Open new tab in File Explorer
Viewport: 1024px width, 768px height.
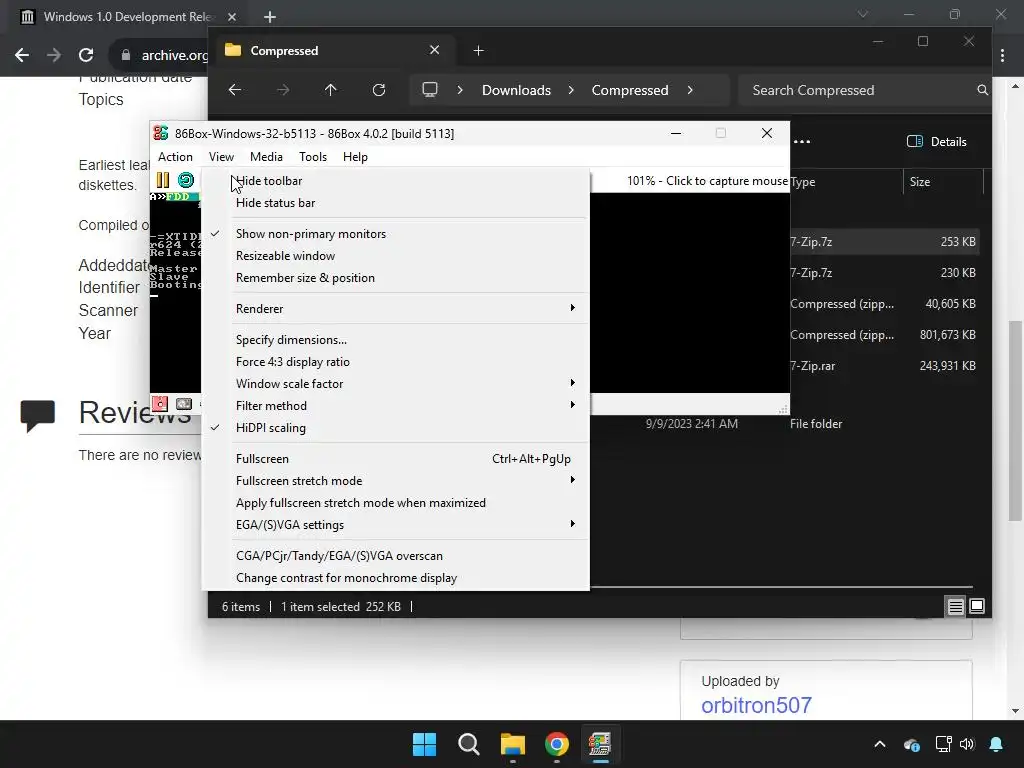(x=478, y=50)
